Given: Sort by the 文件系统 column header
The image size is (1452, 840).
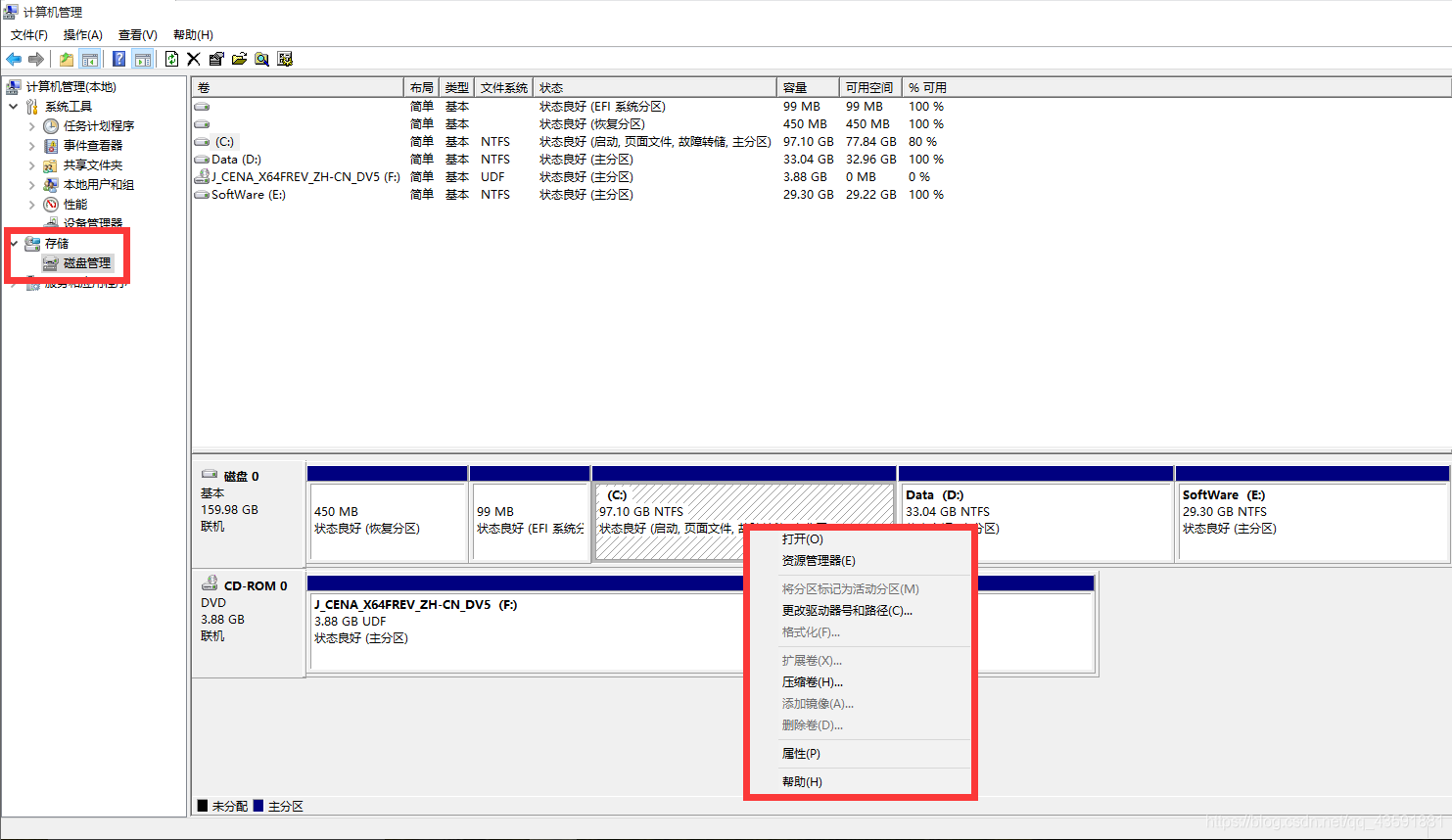Looking at the screenshot, I should tap(503, 88).
